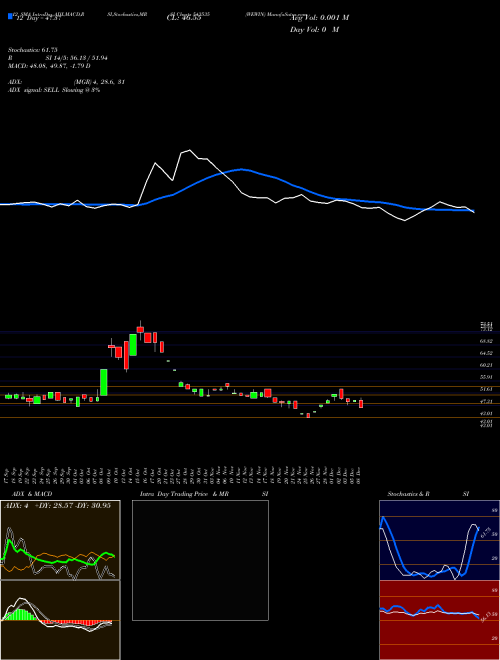Screen dimensions: 500x660
Task: Select the 'Day Vol: 0 M' text
Action: pos(314,30)
